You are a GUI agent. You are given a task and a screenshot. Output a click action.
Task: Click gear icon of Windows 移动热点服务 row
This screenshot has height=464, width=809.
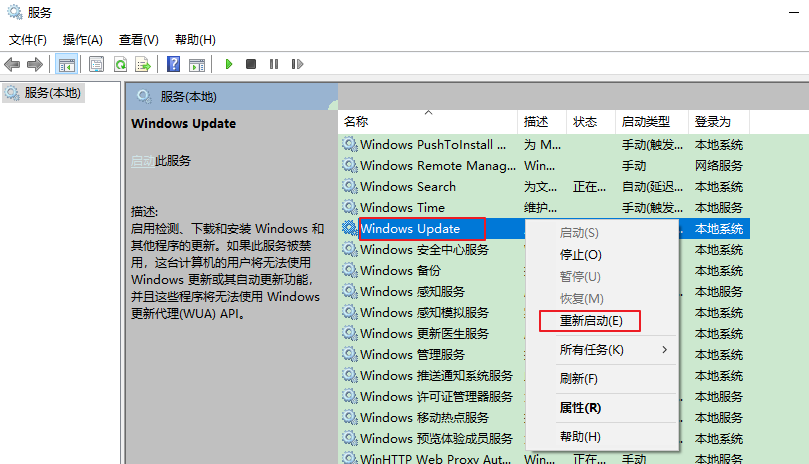pyautogui.click(x=350, y=417)
